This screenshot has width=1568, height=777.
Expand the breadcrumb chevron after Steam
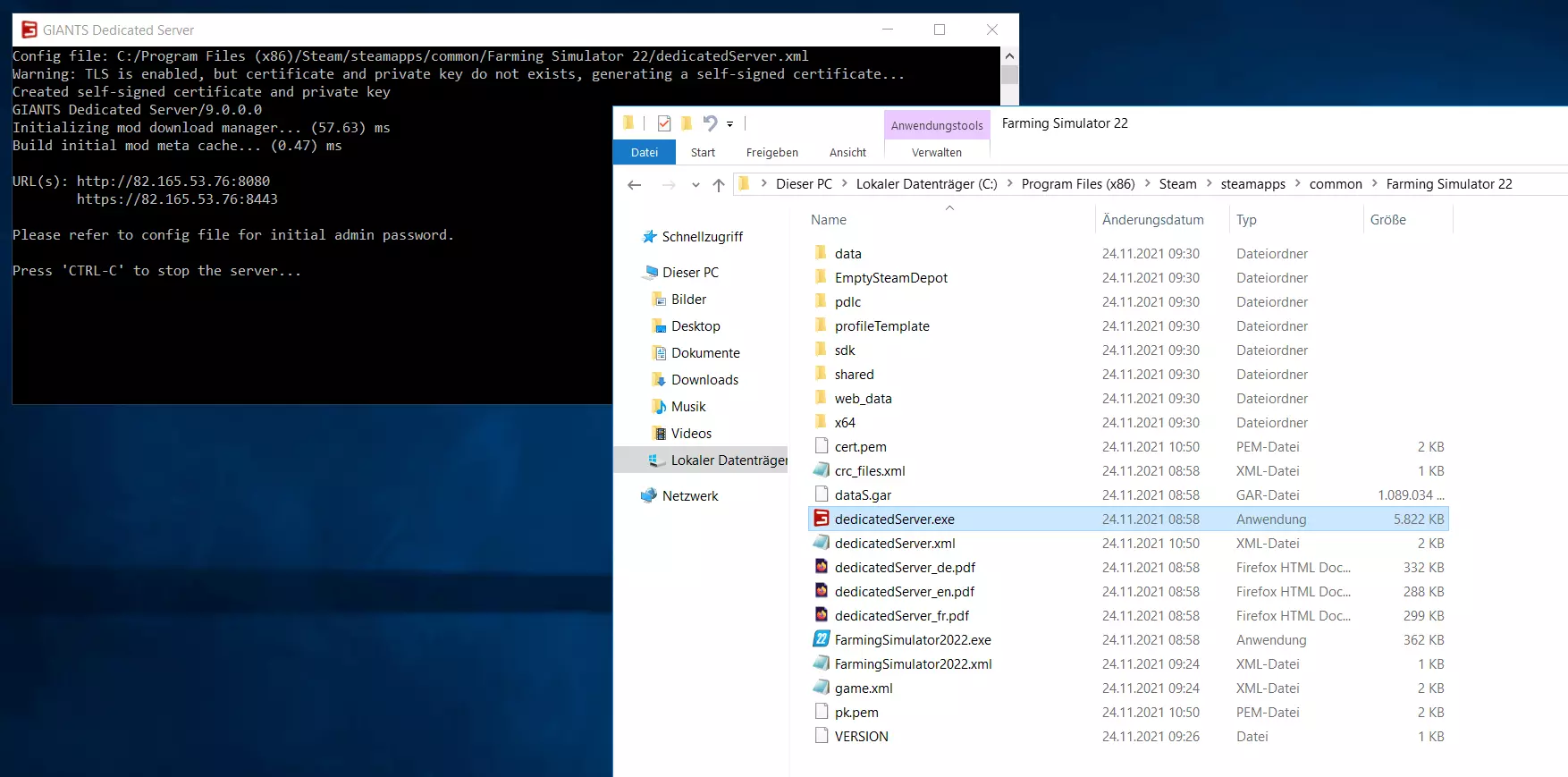(x=1209, y=183)
